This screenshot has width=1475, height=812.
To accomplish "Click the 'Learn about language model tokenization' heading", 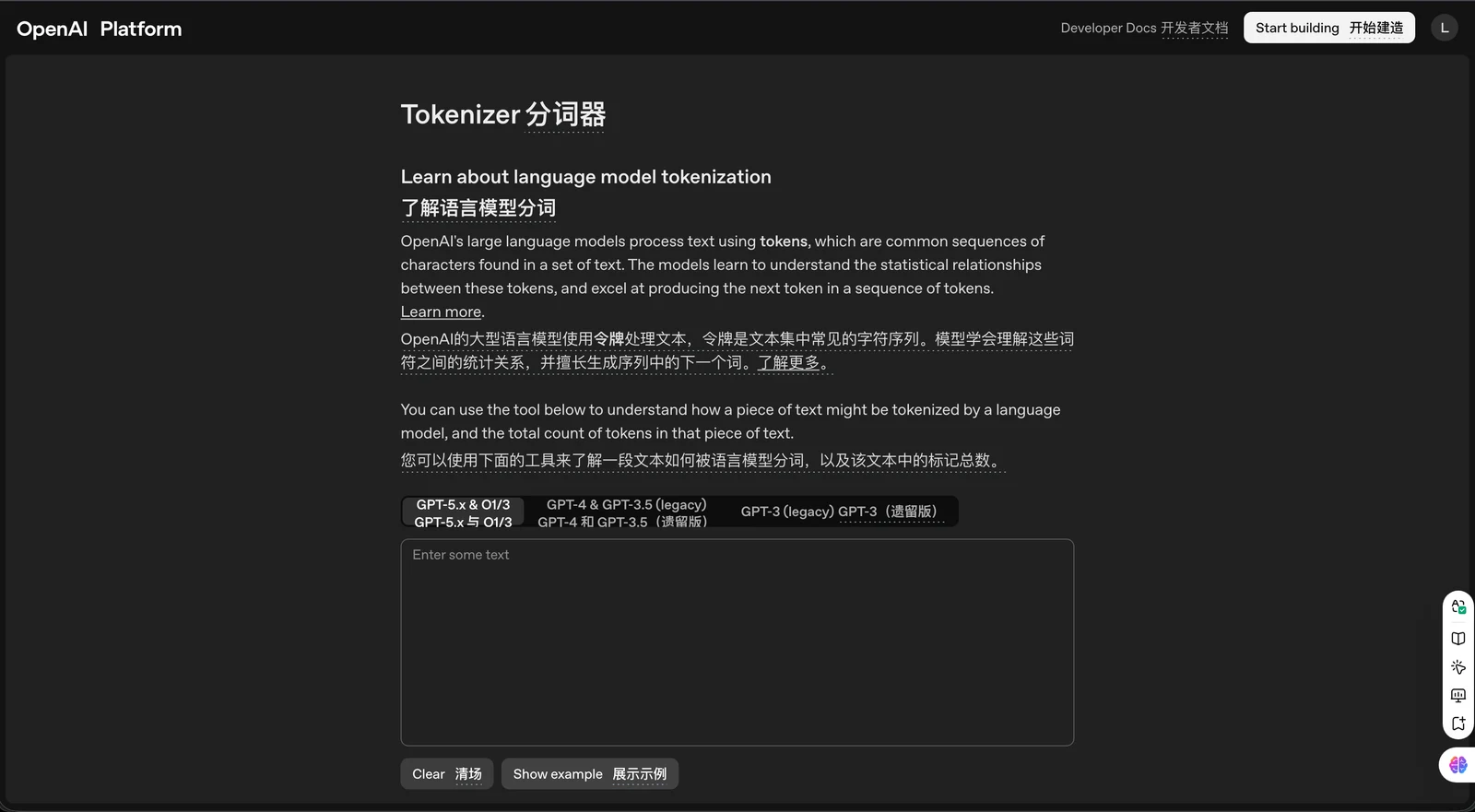I will [x=586, y=177].
